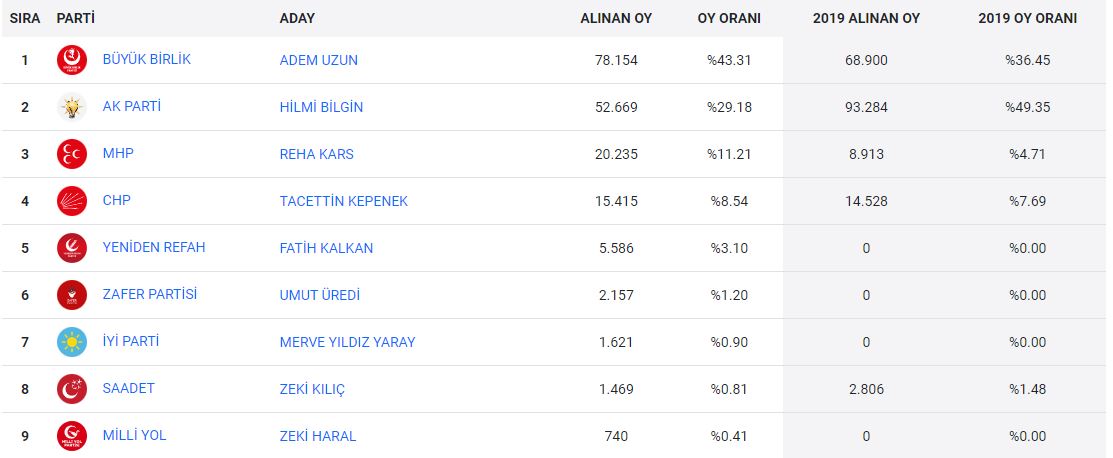Open candidate ADEM UZUN's page
The height and width of the screenshot is (458, 1113).
[x=318, y=60]
